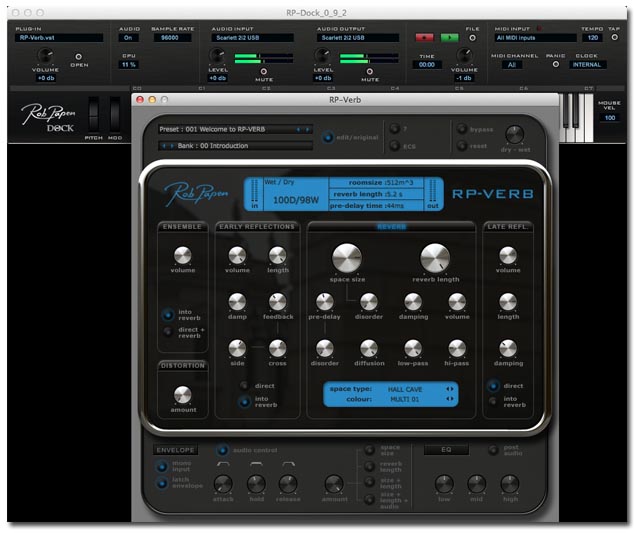Click the audio output LEVEL knob
Viewport: 634px width, 533px height.
pyautogui.click(x=323, y=56)
